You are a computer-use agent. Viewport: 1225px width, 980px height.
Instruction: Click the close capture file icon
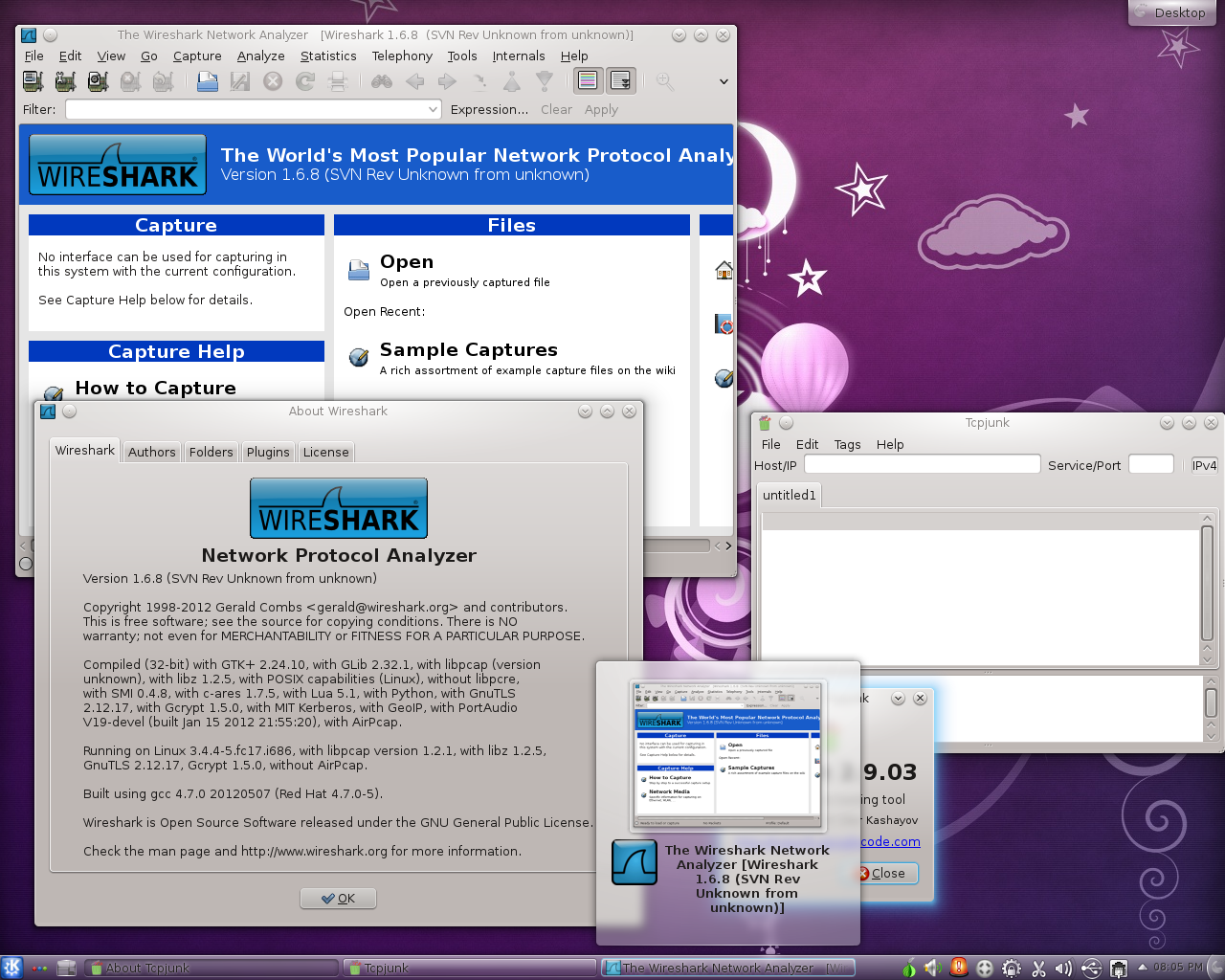point(273,81)
